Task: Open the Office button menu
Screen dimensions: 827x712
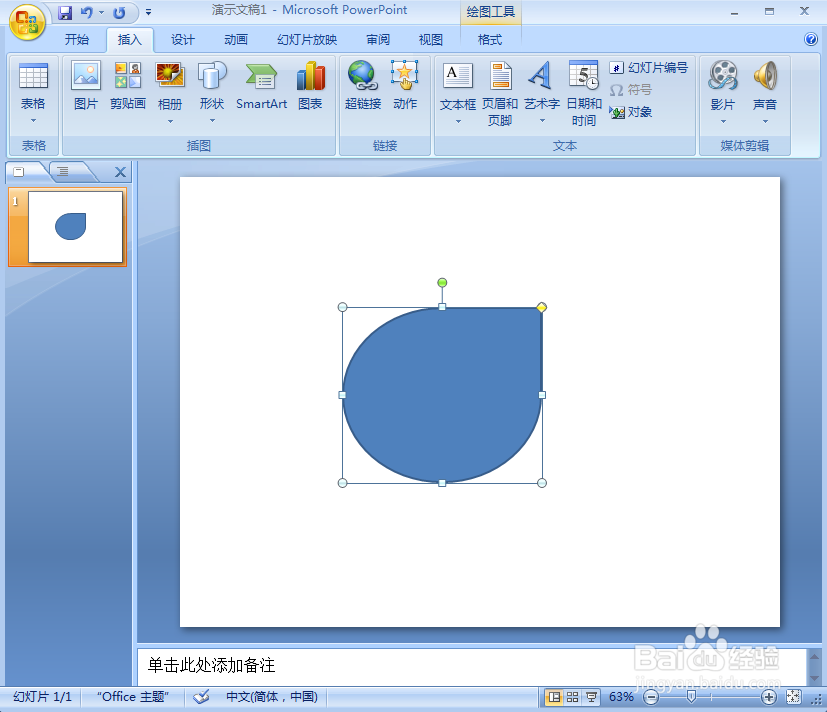Action: (x=27, y=22)
